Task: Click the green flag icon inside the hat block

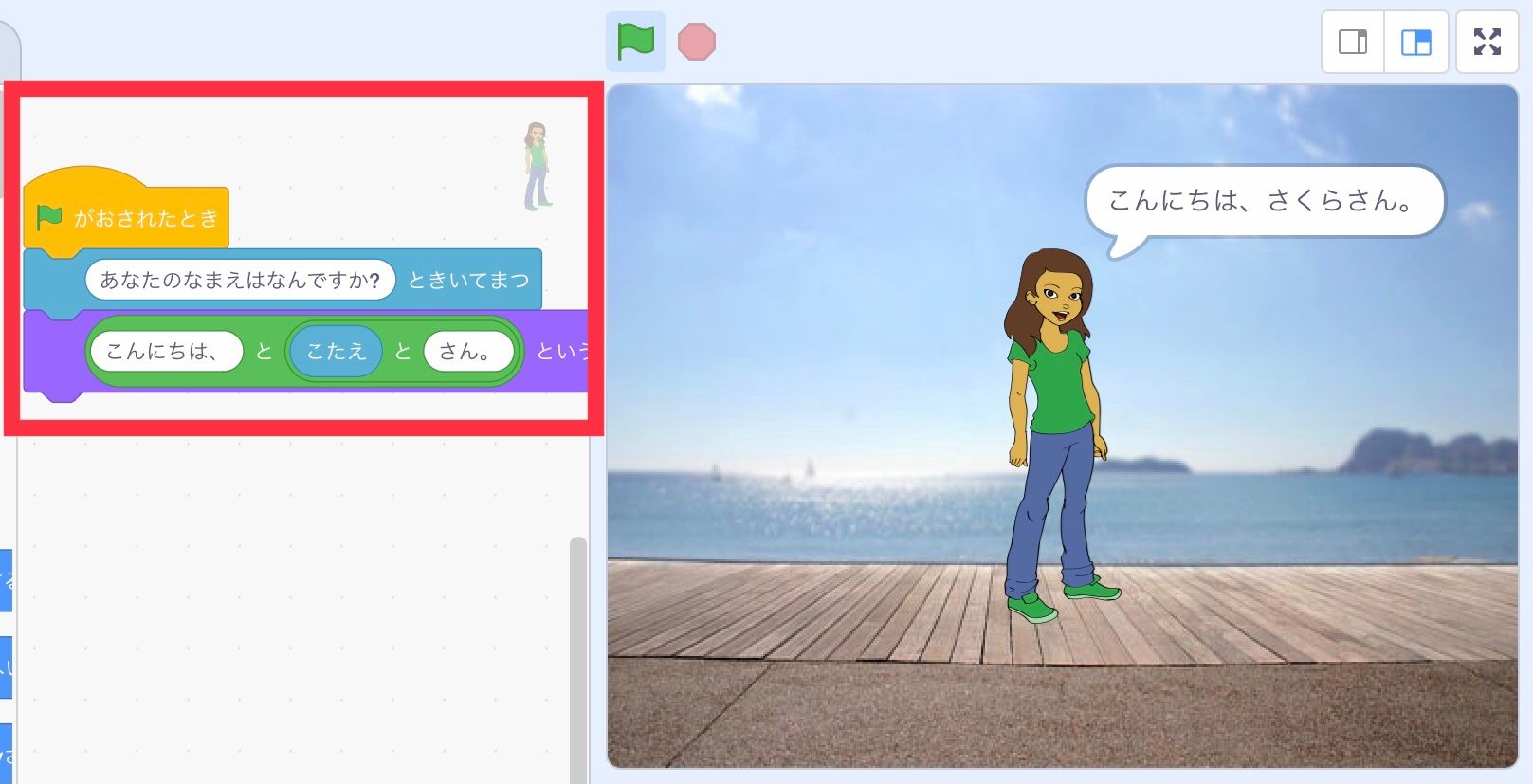Action: click(x=48, y=218)
